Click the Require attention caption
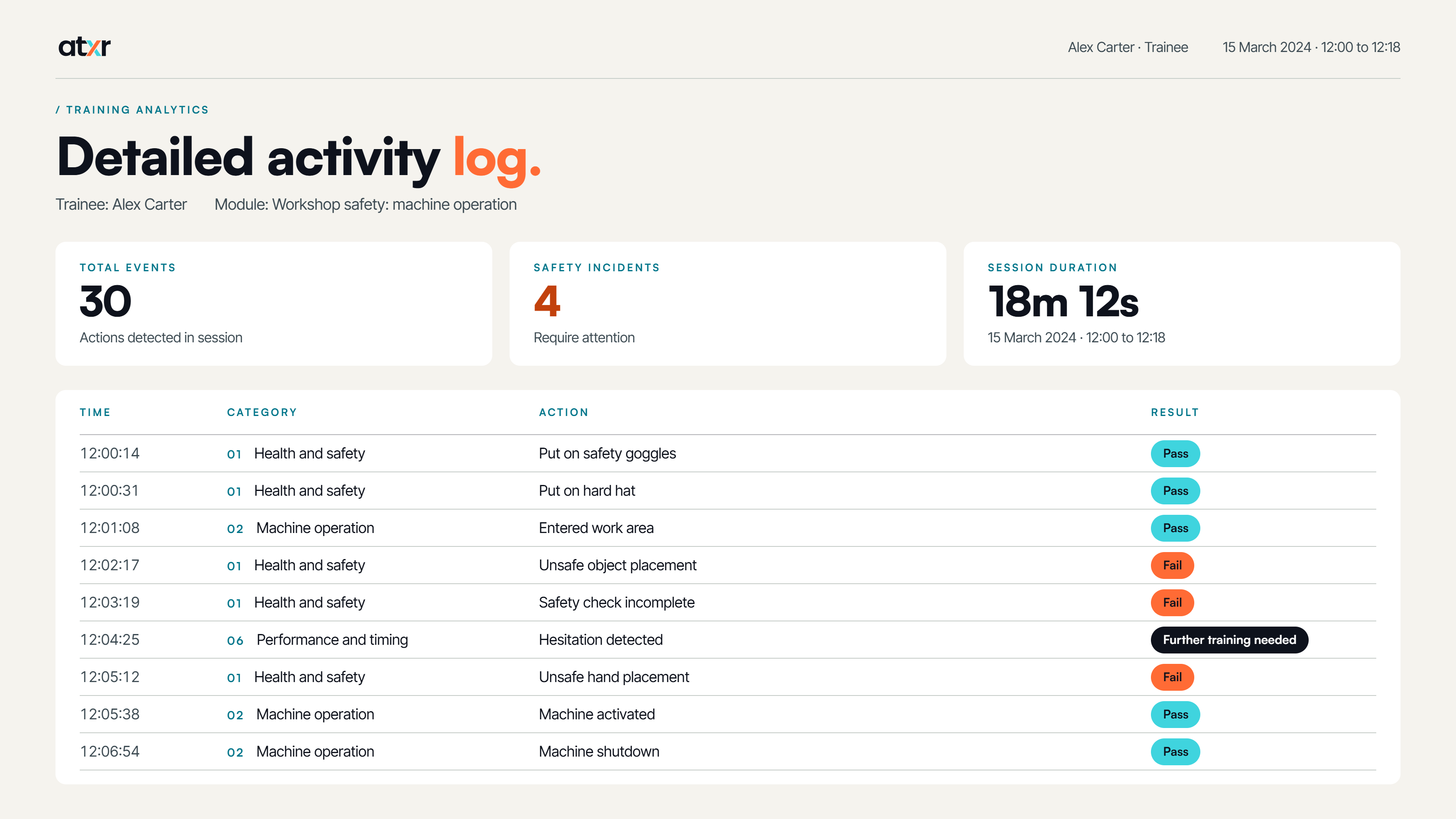The width and height of the screenshot is (1456, 819). click(584, 338)
